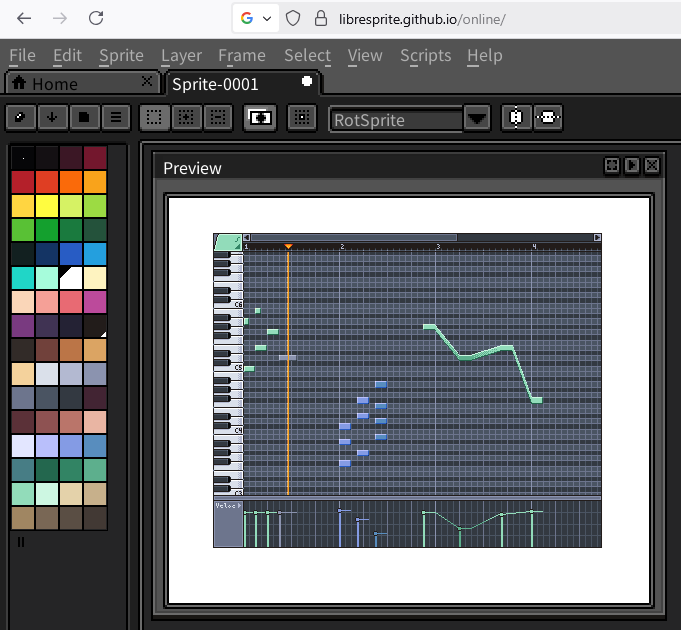This screenshot has height=630, width=681.
Task: Open the Google search engine dropdown
Action: [256, 18]
